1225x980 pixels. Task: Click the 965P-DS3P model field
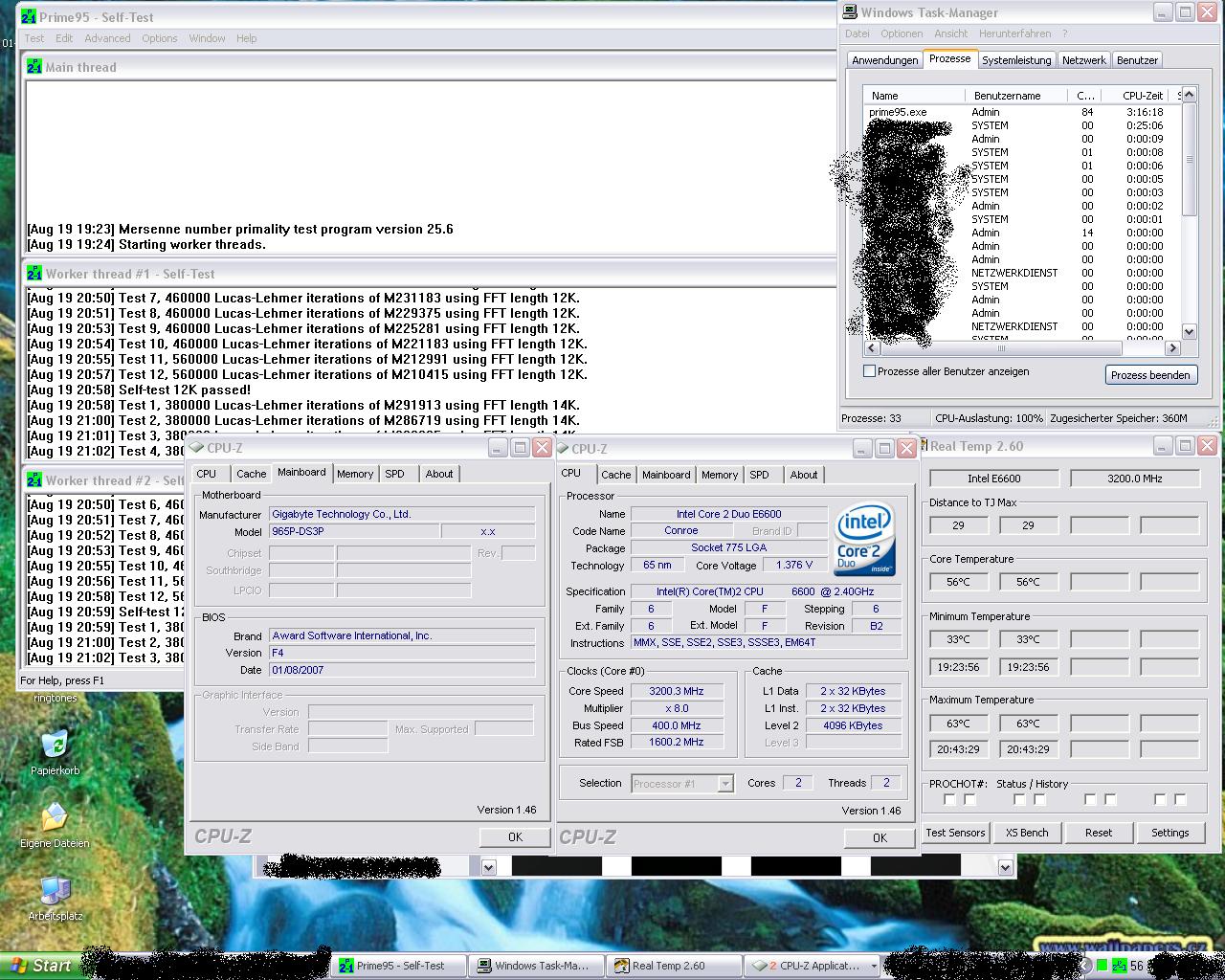click(x=354, y=531)
